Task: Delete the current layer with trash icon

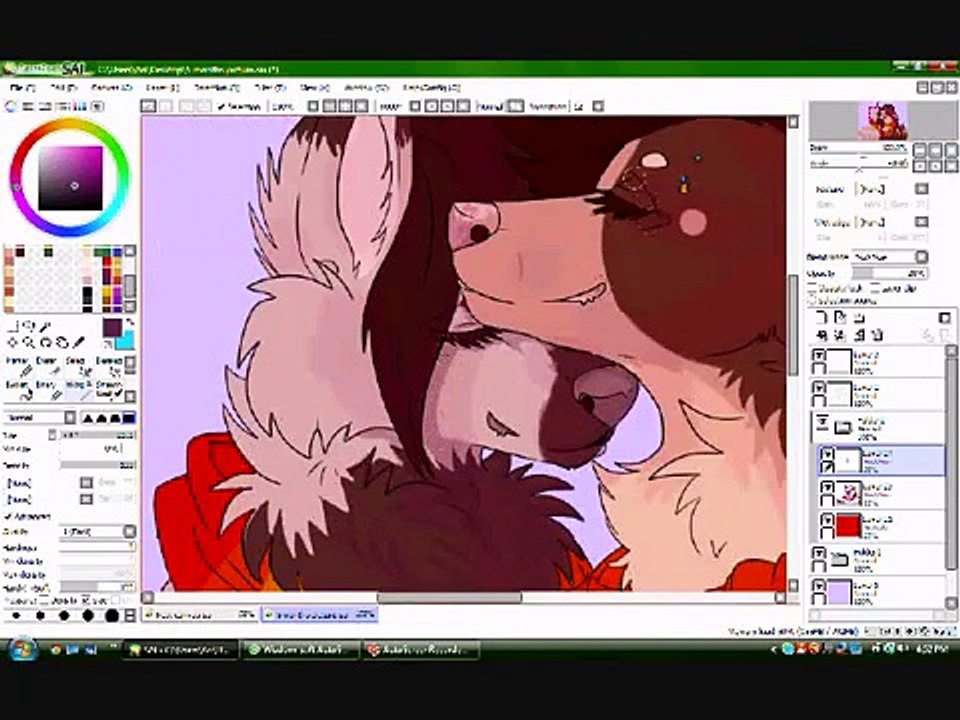Action: pyautogui.click(x=878, y=335)
